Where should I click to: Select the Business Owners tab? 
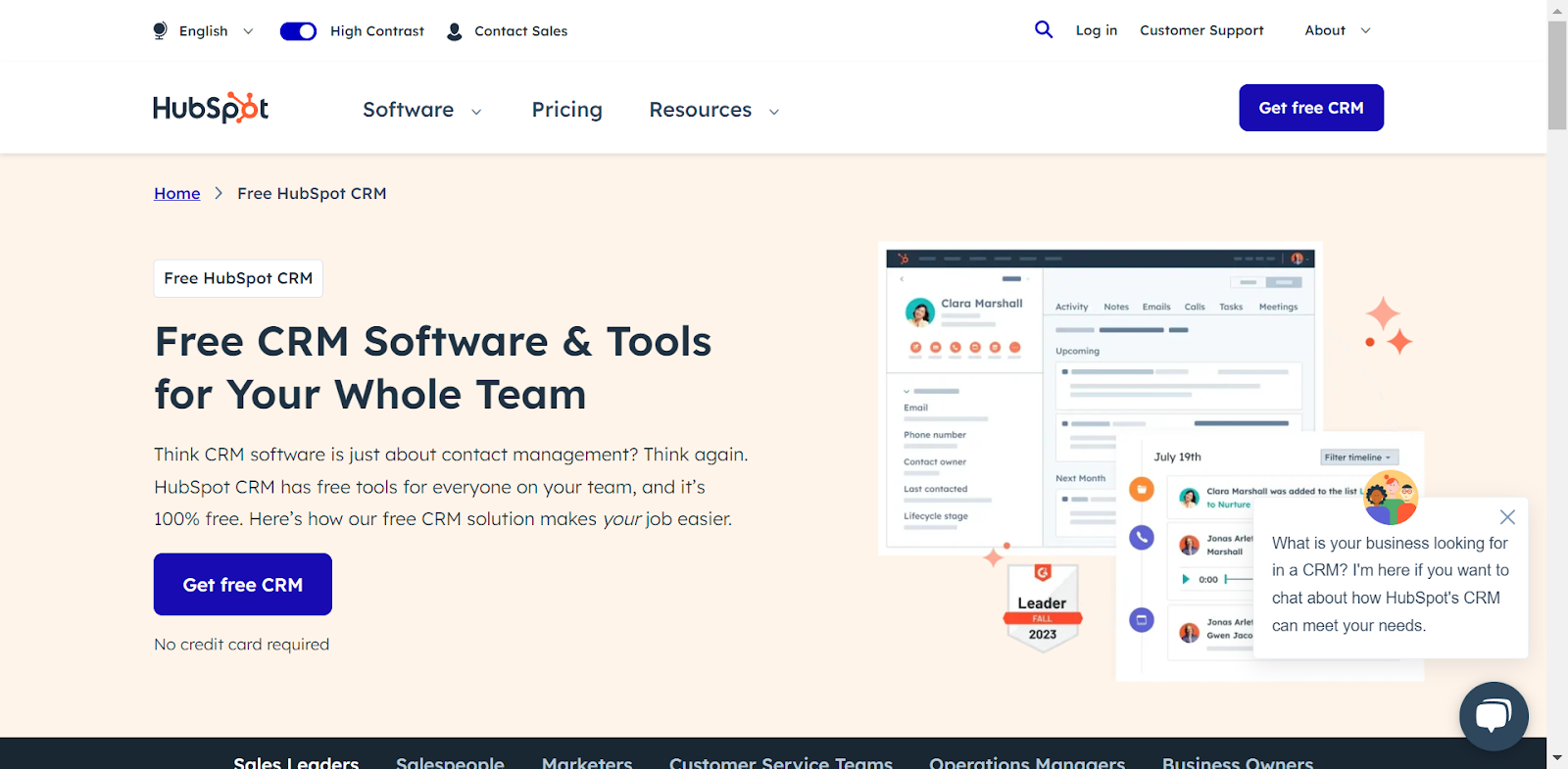(x=1238, y=762)
